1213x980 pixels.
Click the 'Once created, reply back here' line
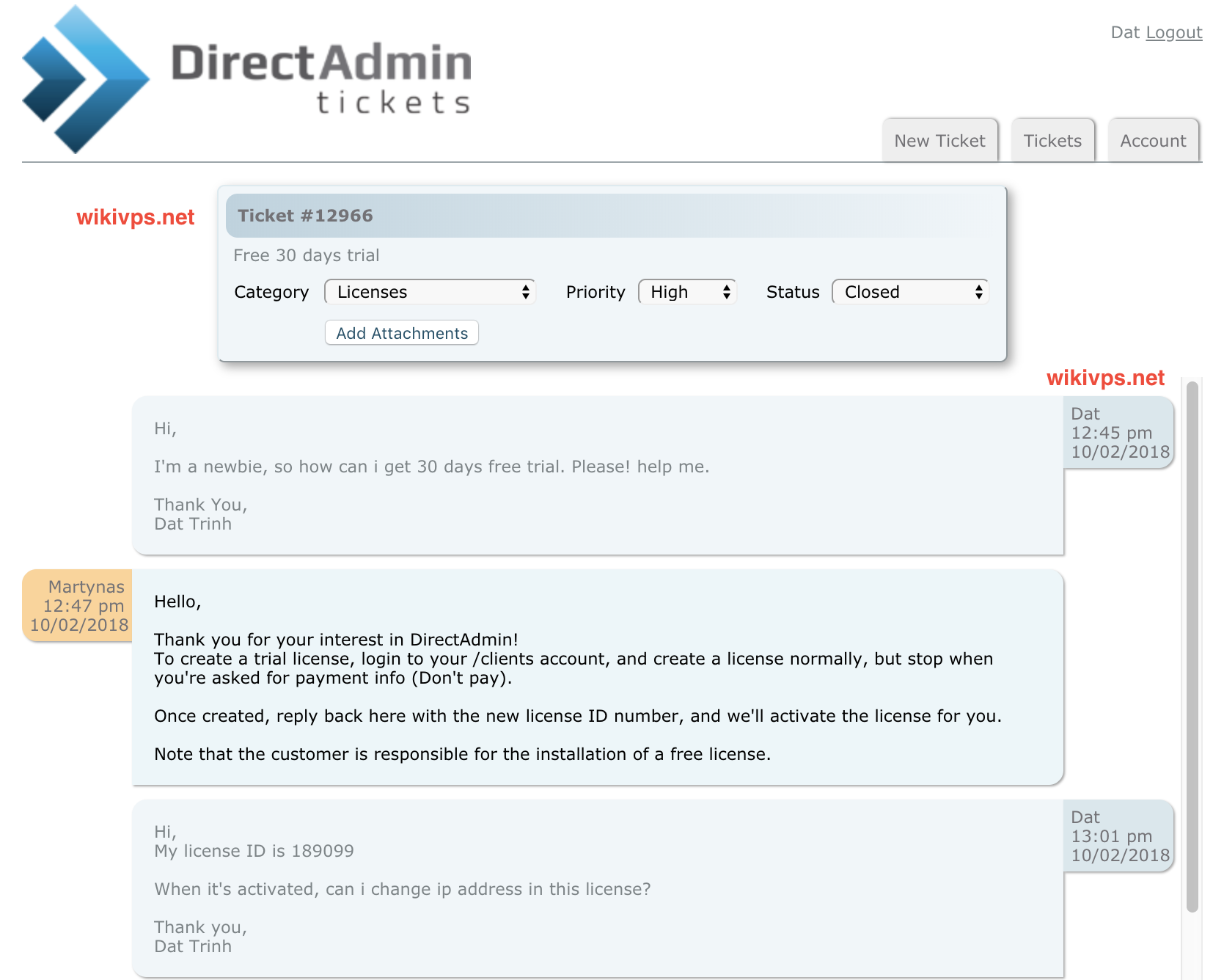point(578,716)
